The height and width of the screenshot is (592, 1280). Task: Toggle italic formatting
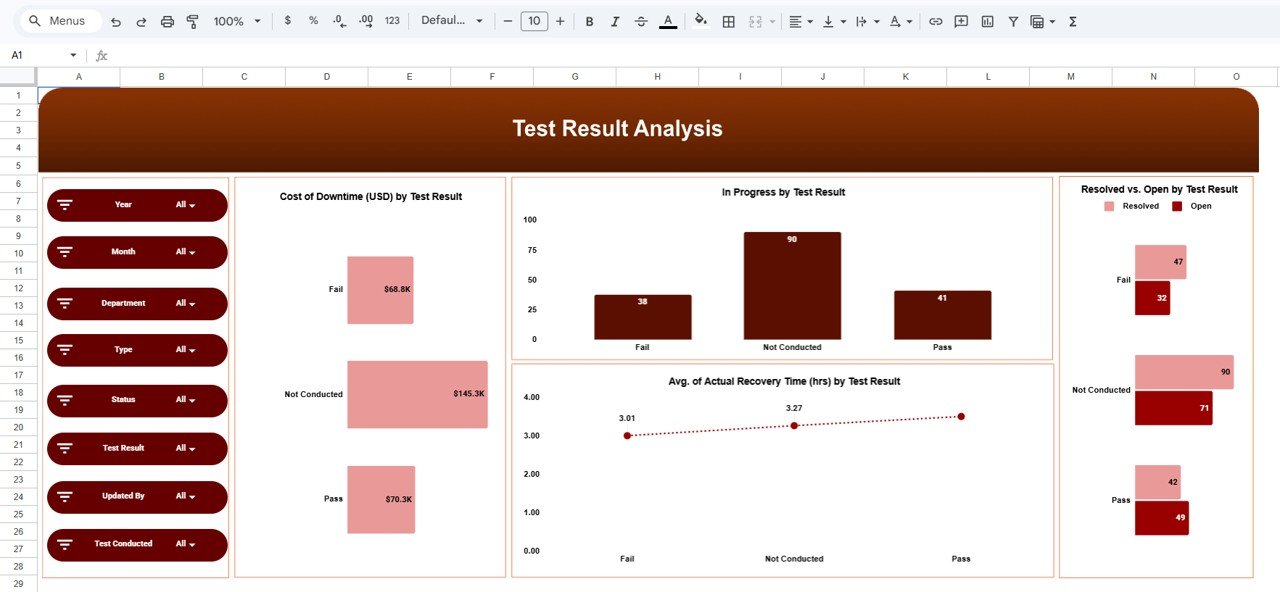[x=615, y=20]
